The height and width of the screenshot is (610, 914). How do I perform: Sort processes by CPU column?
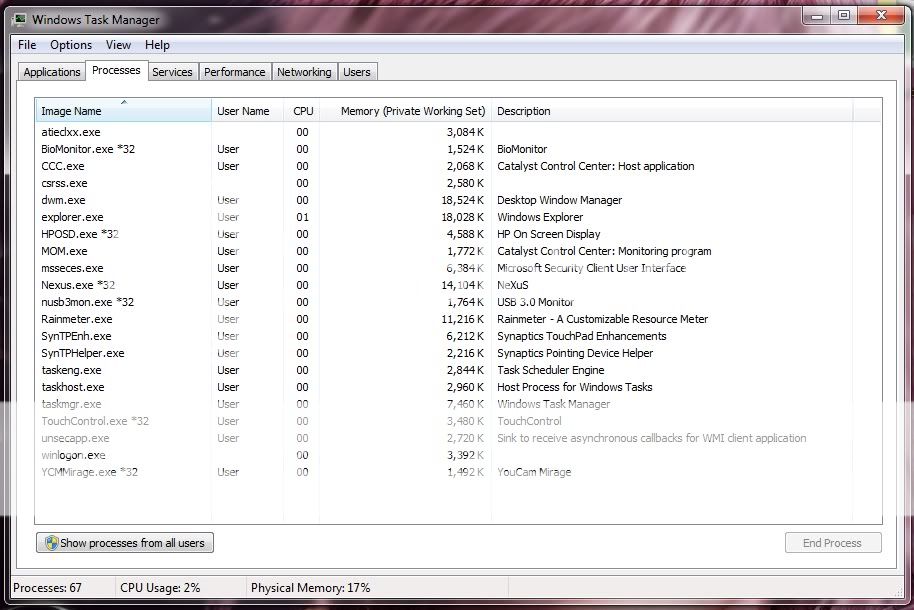coord(303,111)
